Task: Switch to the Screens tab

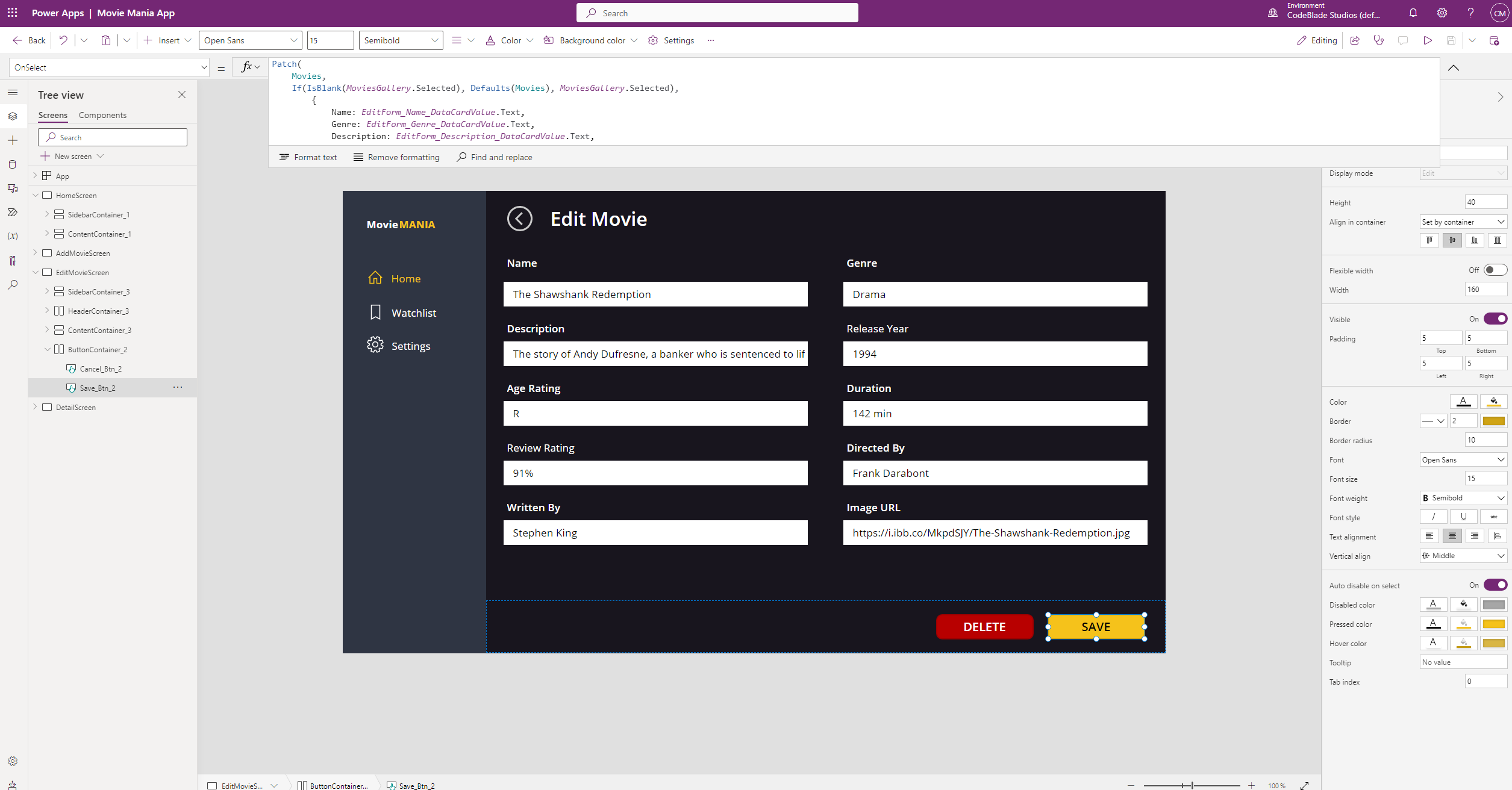Action: 53,115
